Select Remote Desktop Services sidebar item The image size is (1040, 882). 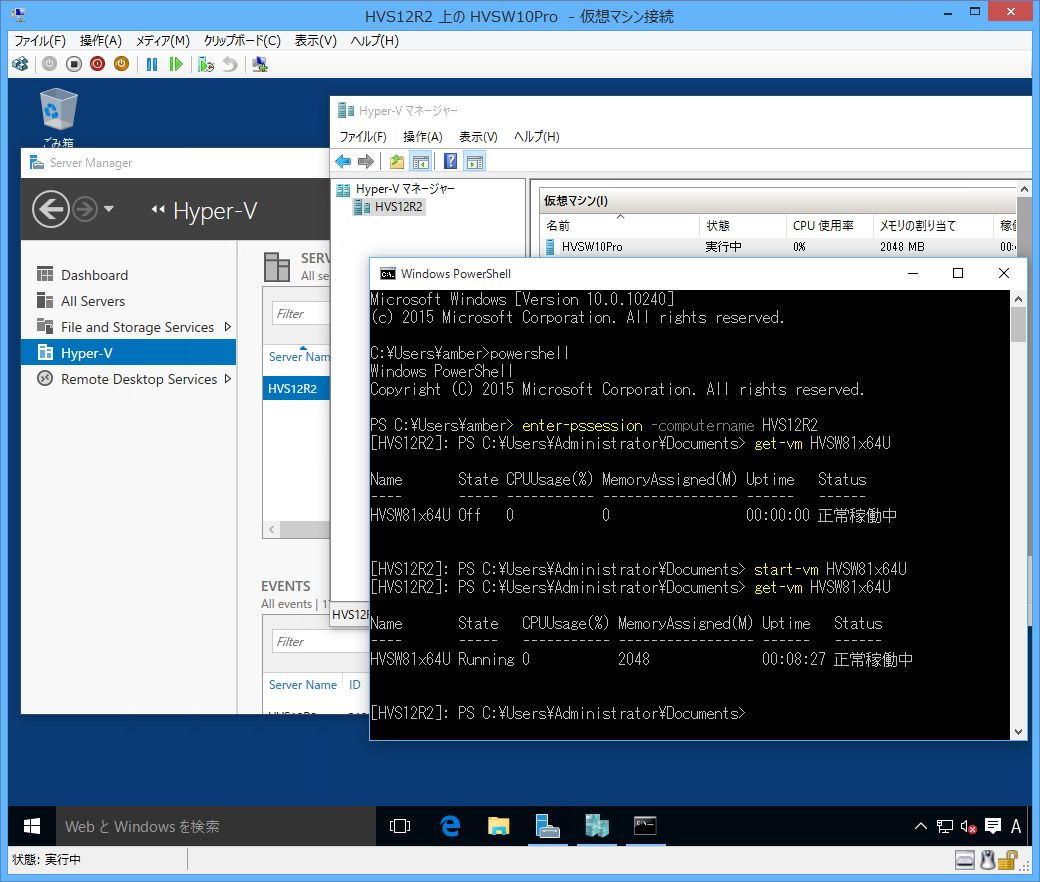(128, 379)
